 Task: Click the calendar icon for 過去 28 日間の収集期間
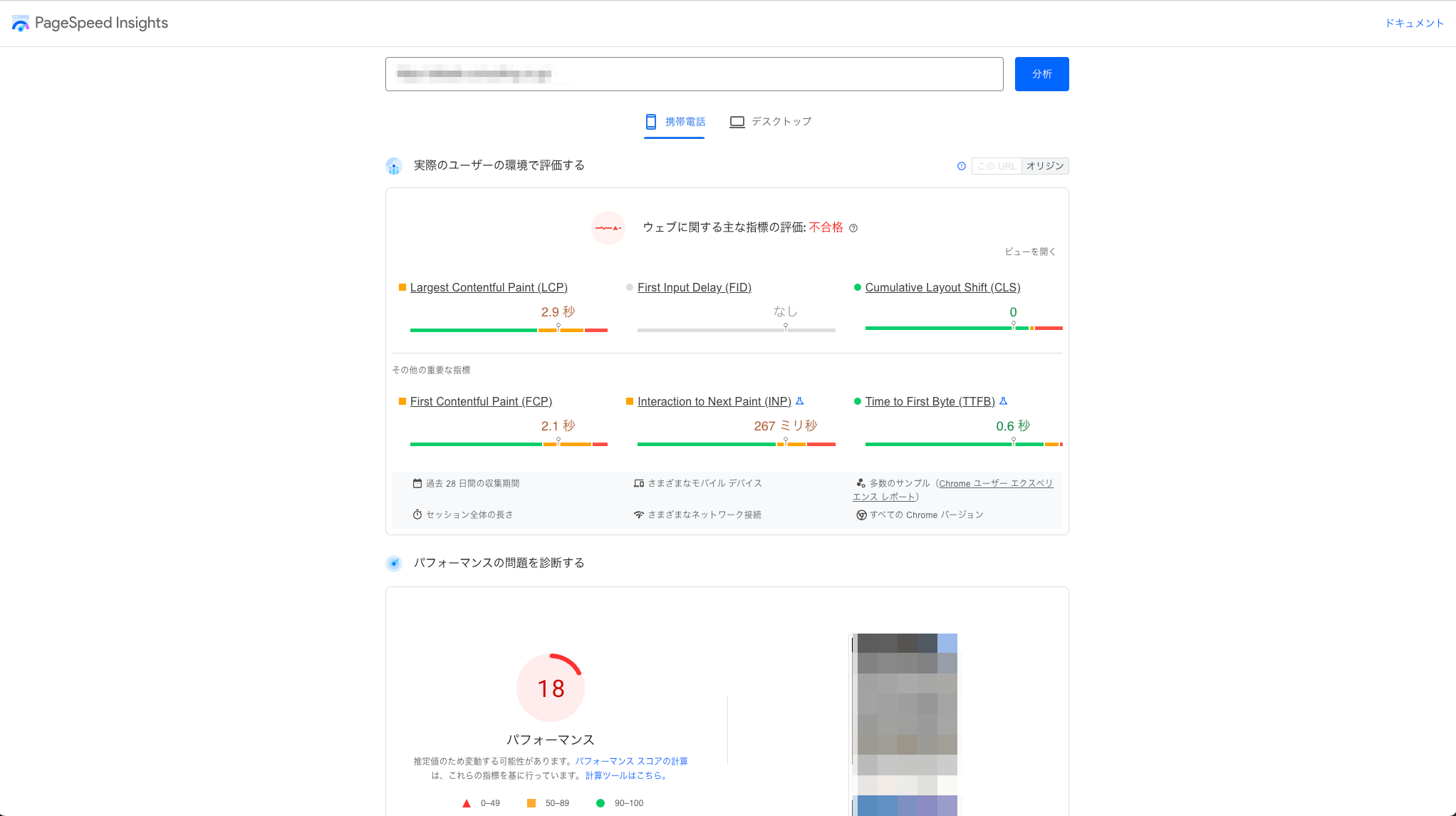pos(417,483)
